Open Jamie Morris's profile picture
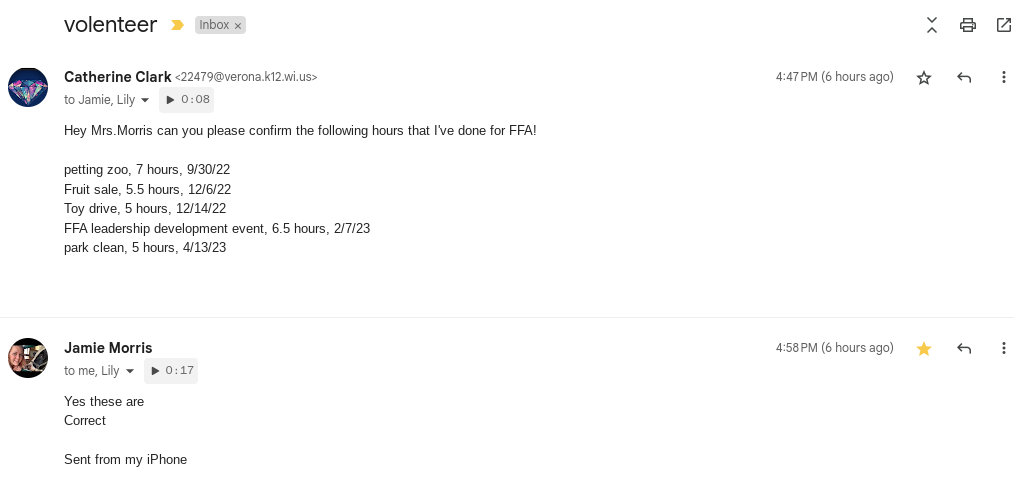Image resolution: width=1025 pixels, height=492 pixels. point(28,358)
